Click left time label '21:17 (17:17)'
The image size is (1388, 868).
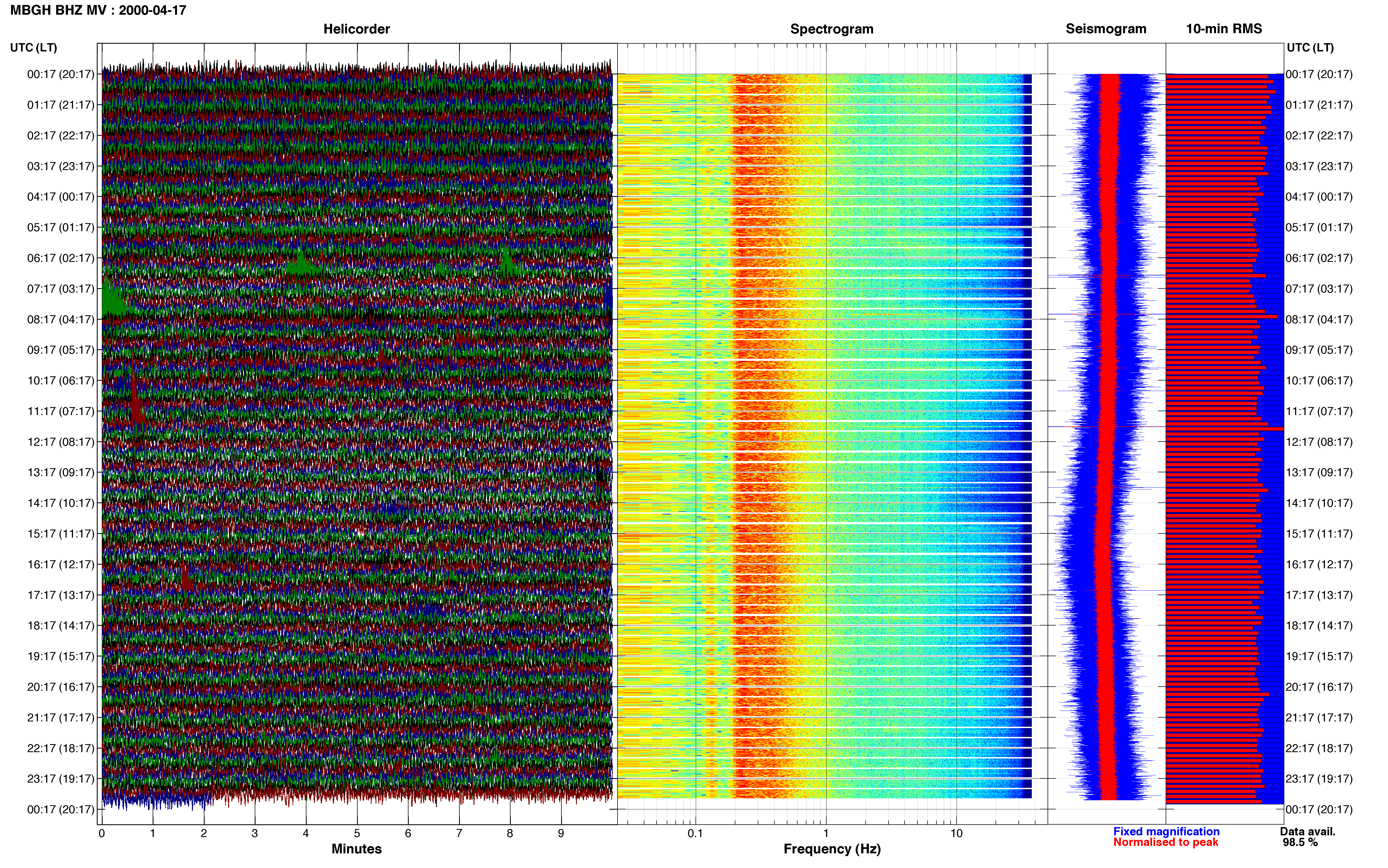pos(61,718)
